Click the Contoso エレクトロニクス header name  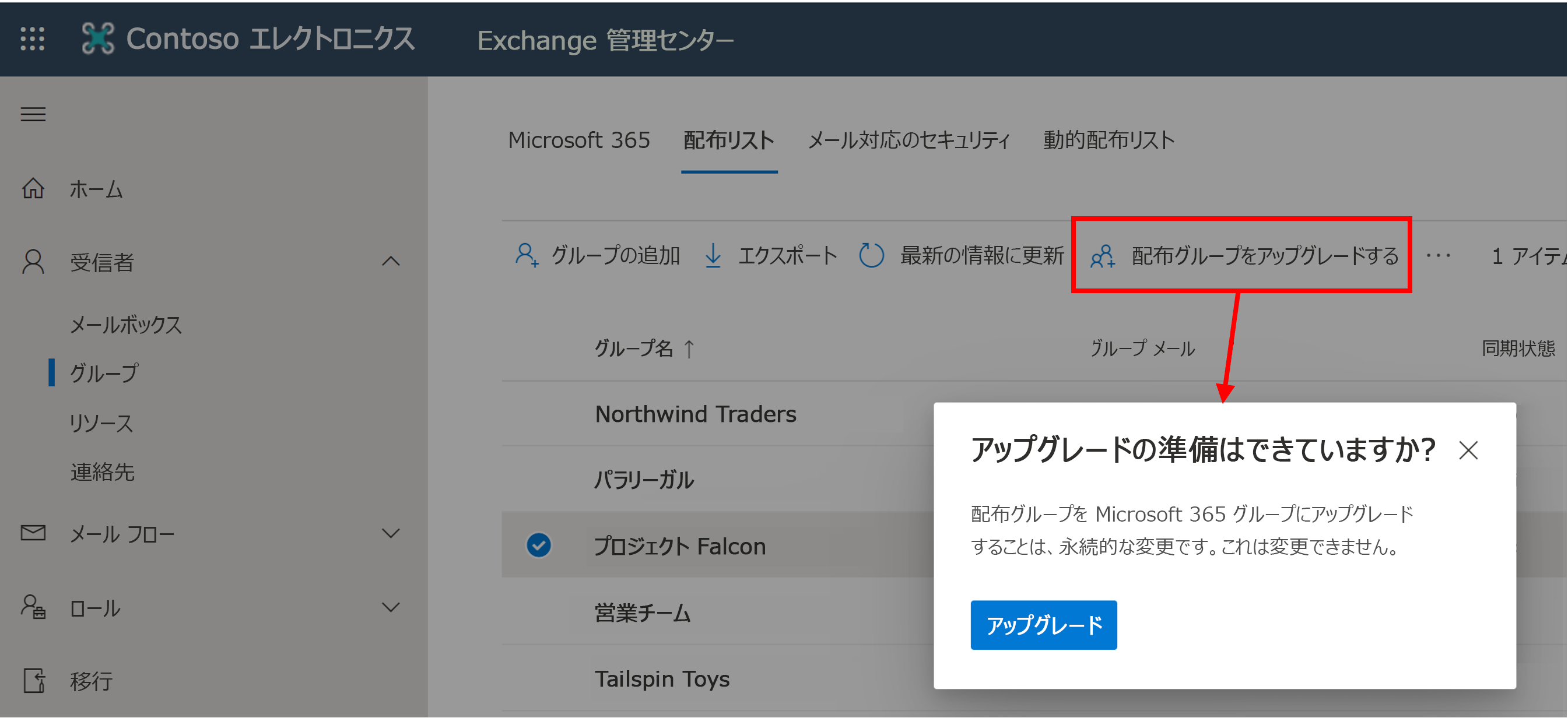pos(270,39)
